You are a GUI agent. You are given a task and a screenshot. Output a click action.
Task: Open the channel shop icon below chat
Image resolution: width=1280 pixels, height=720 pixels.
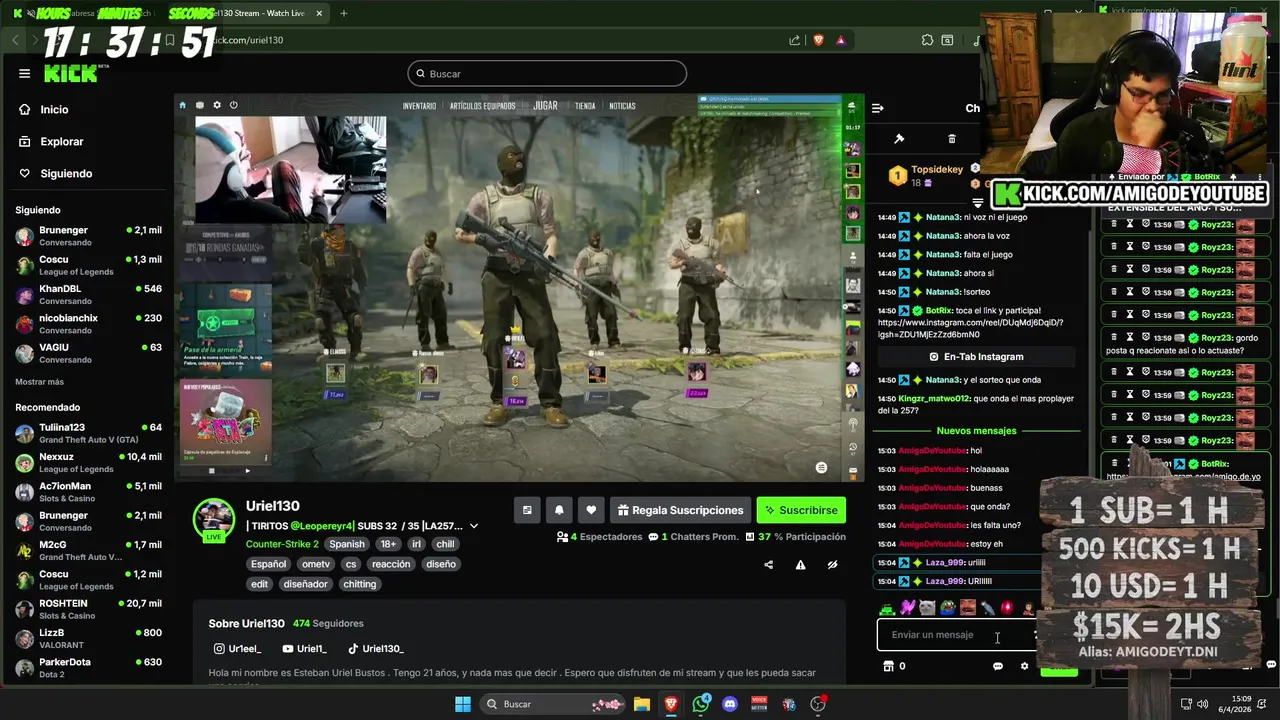pos(887,666)
